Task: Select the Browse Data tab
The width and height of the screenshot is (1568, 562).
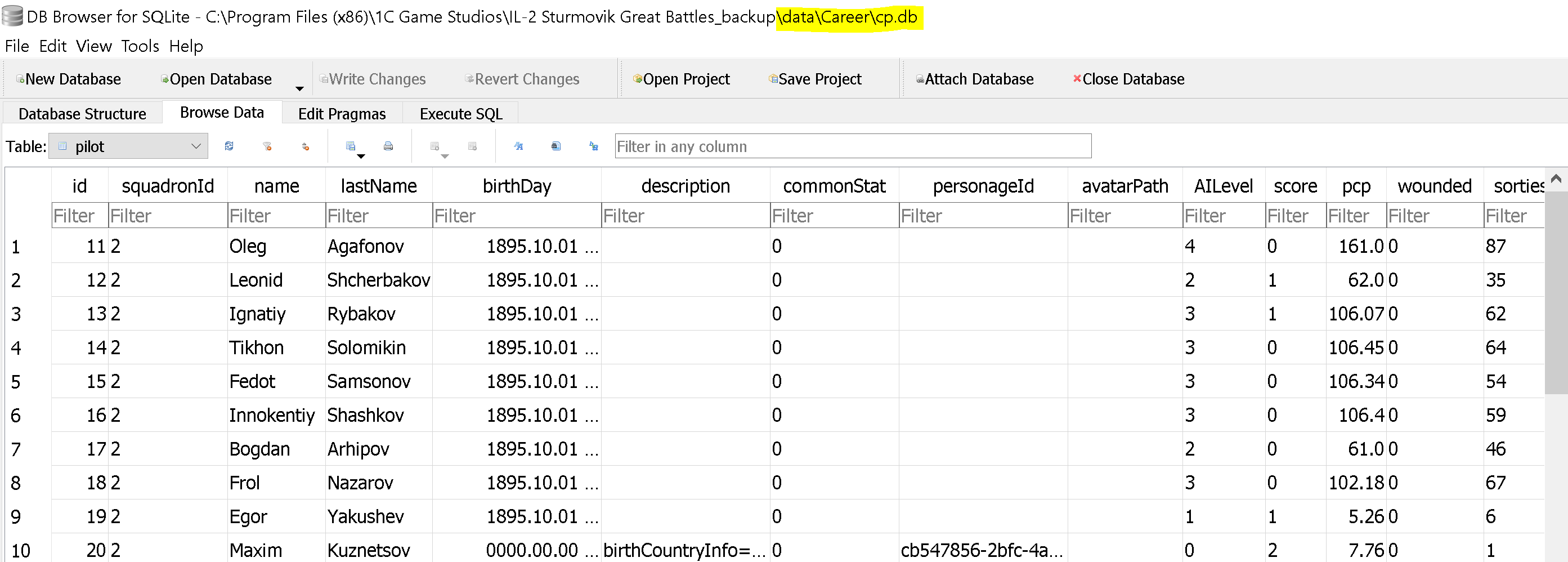Action: pos(222,113)
